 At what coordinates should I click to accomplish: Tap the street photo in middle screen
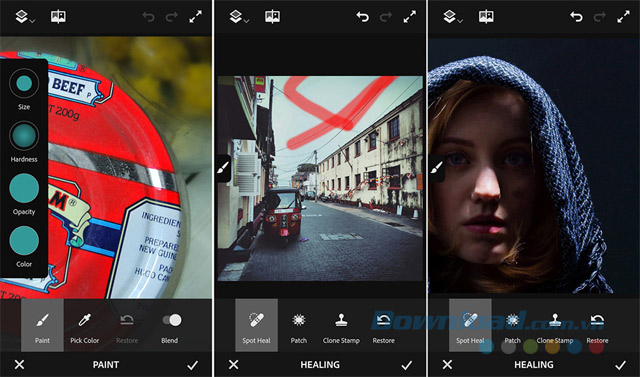320,178
